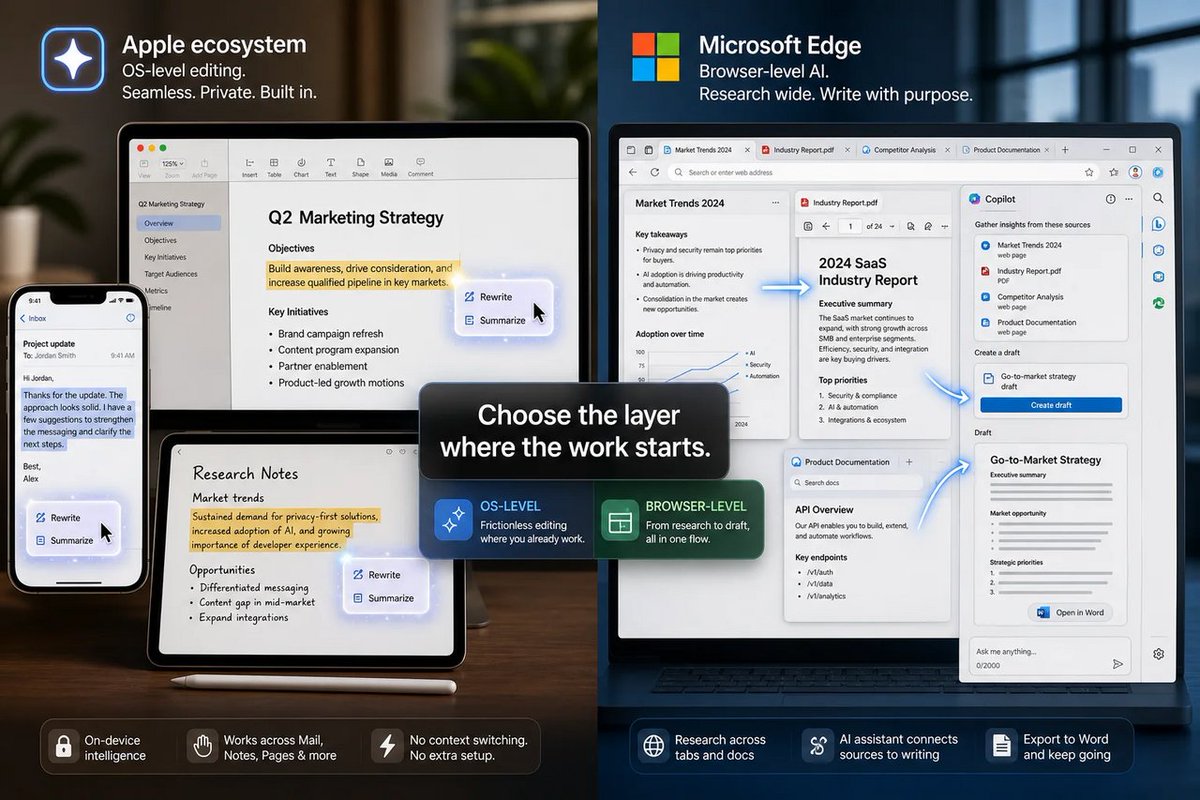Open Copilot panel more options menu
Image resolution: width=1200 pixels, height=800 pixels.
coord(1131,199)
